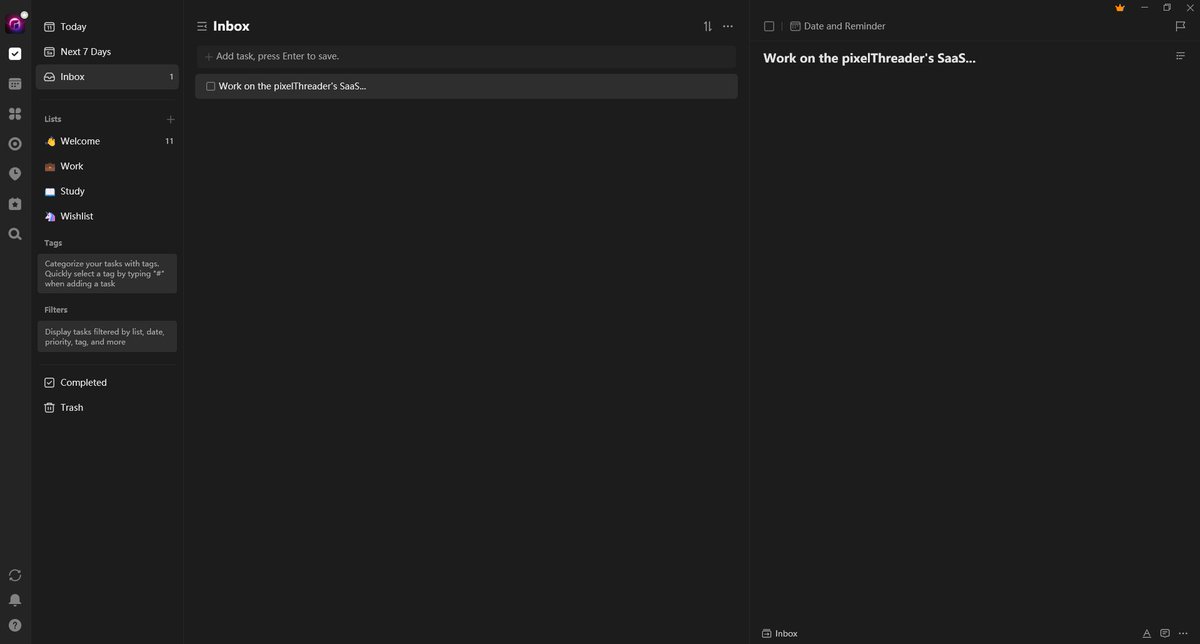Image resolution: width=1200 pixels, height=644 pixels.
Task: Open the Habit clock icon in left rail
Action: click(15, 174)
